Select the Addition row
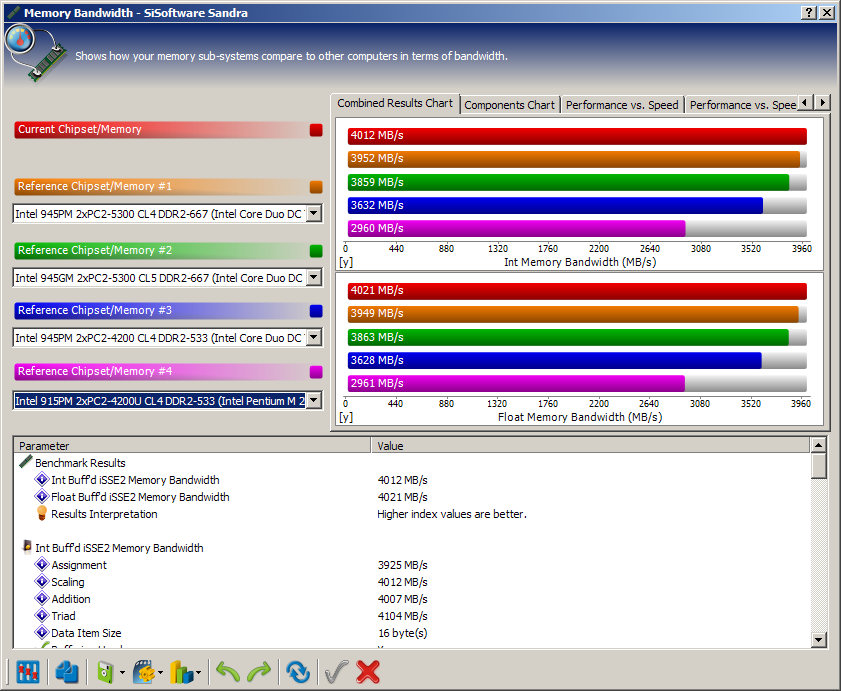This screenshot has width=841, height=691. 412,599
